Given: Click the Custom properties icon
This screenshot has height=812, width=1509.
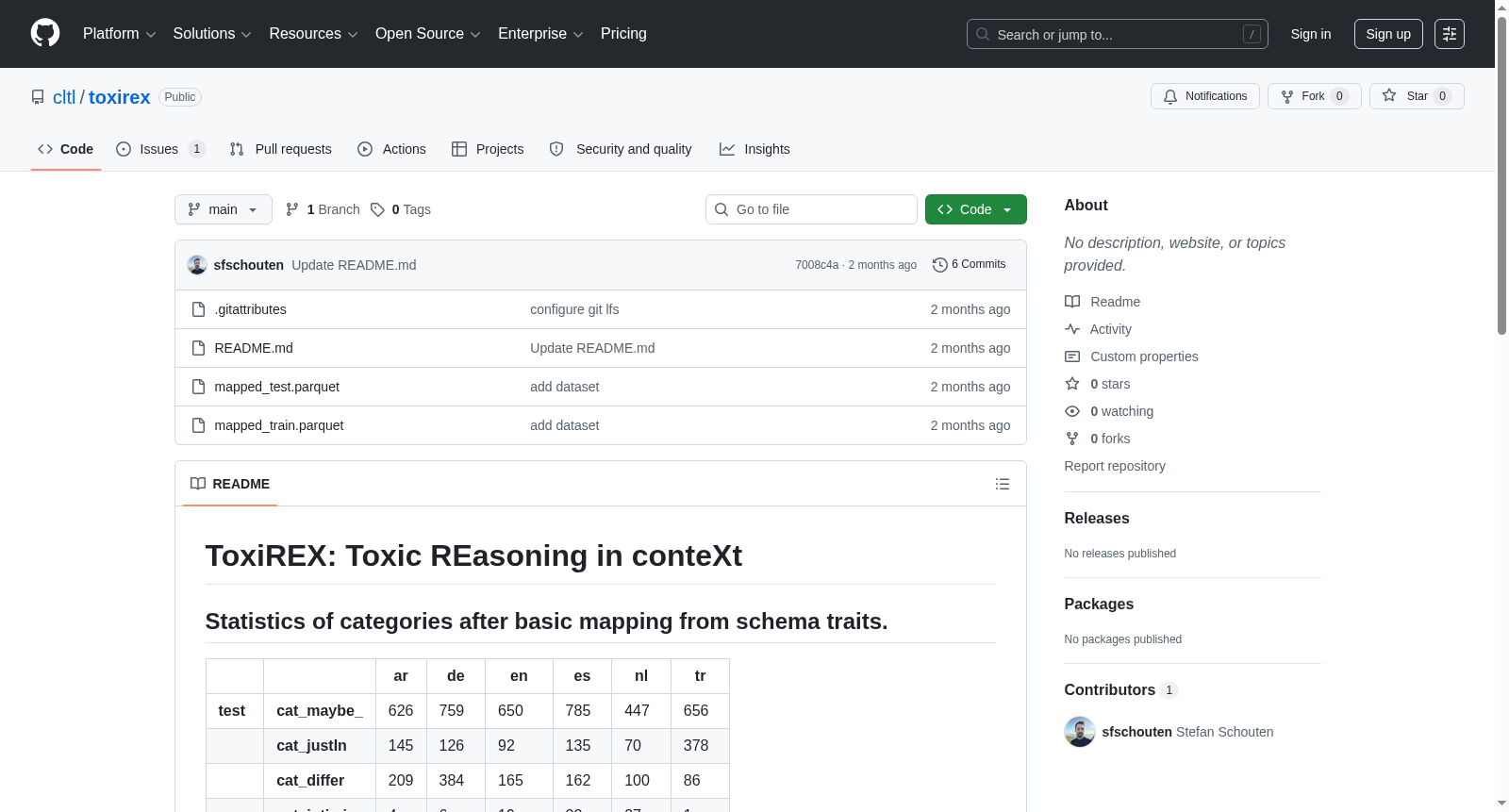Looking at the screenshot, I should [1072, 356].
